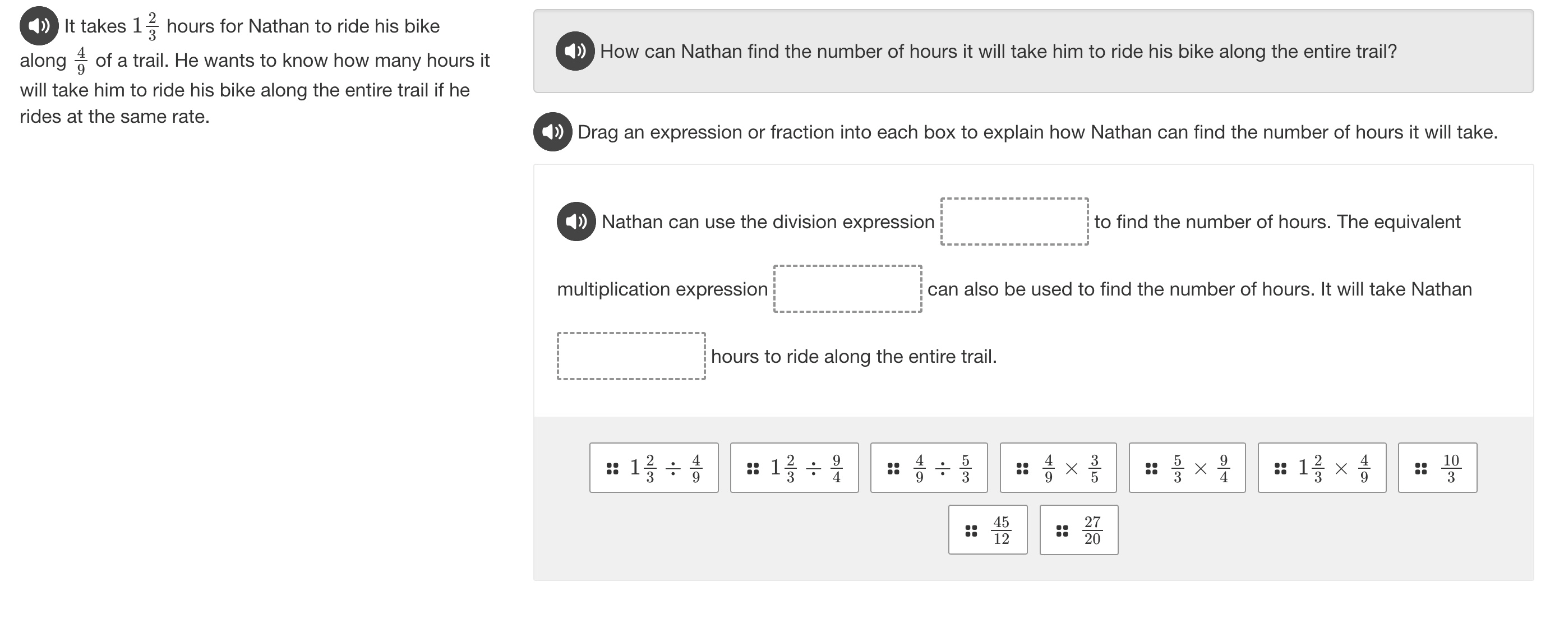
Task: Click the drag handle on the 27/20 tile
Action: click(1062, 530)
